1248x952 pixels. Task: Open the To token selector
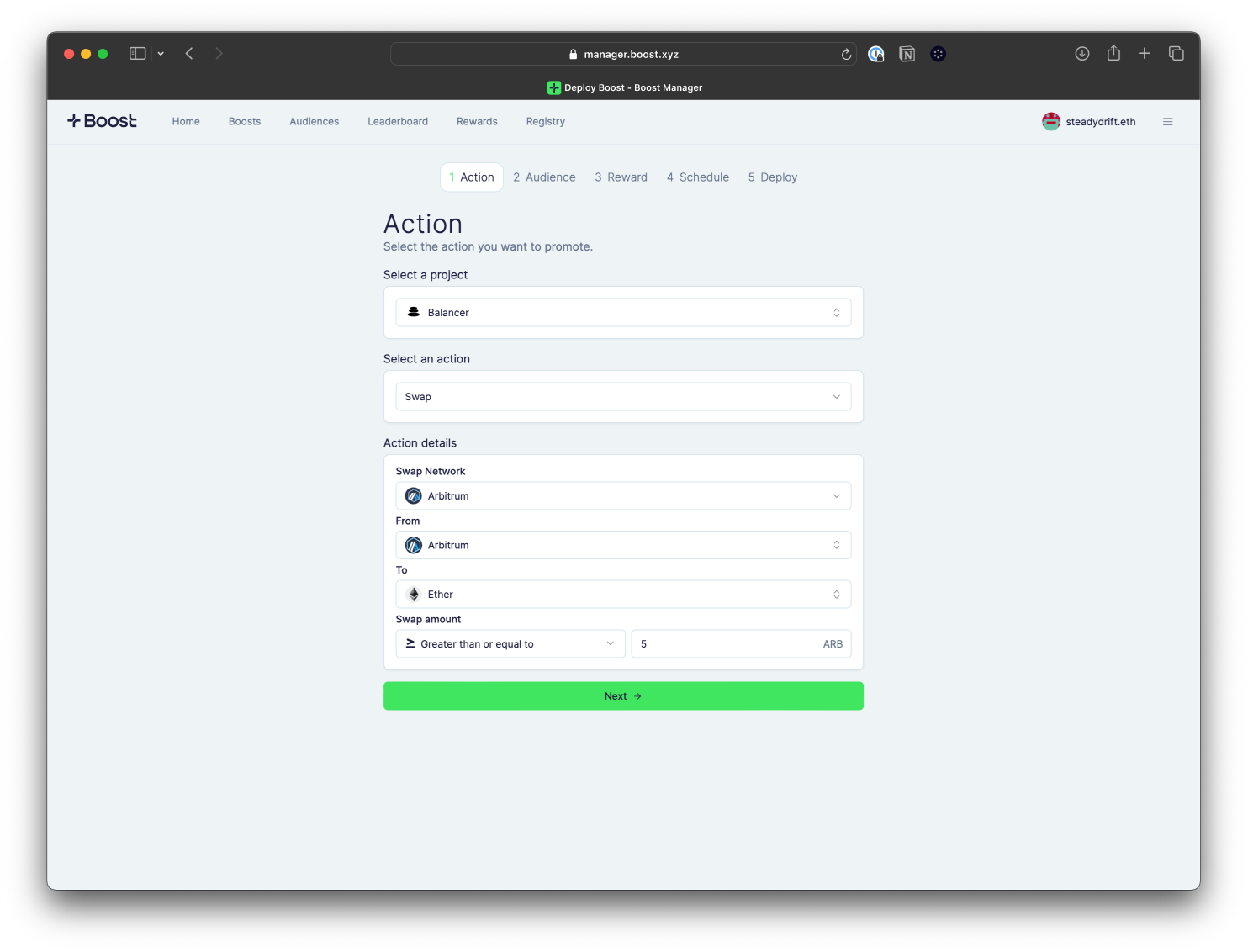pyautogui.click(x=623, y=594)
